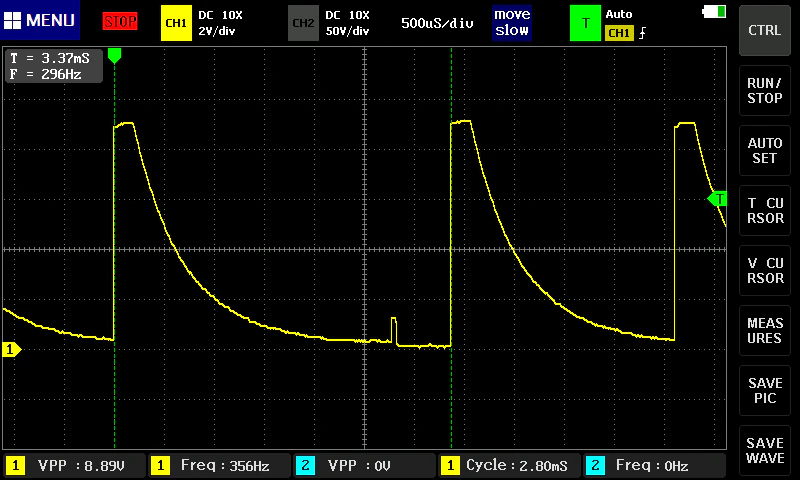Enable the grey CH2 channel box
This screenshot has height=480, width=800.
[303, 23]
